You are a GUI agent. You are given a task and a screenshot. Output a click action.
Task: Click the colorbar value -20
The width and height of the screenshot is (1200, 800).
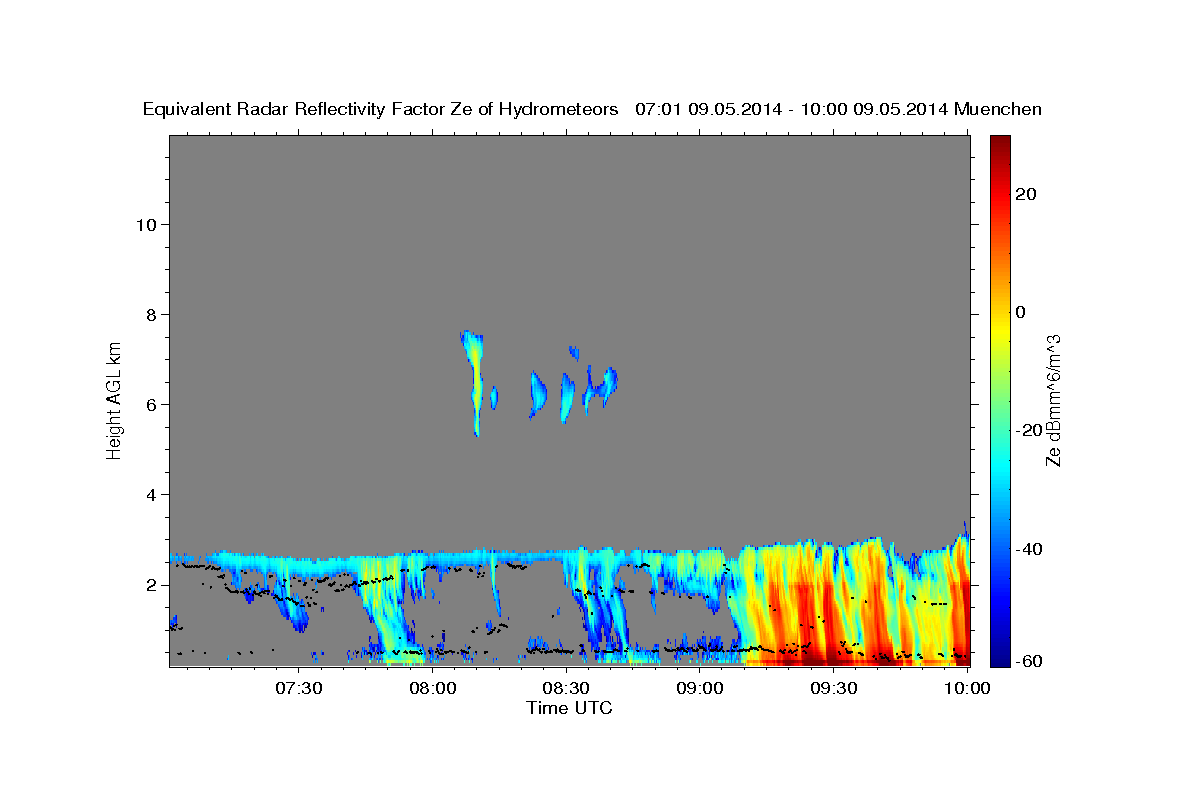pos(1027,430)
